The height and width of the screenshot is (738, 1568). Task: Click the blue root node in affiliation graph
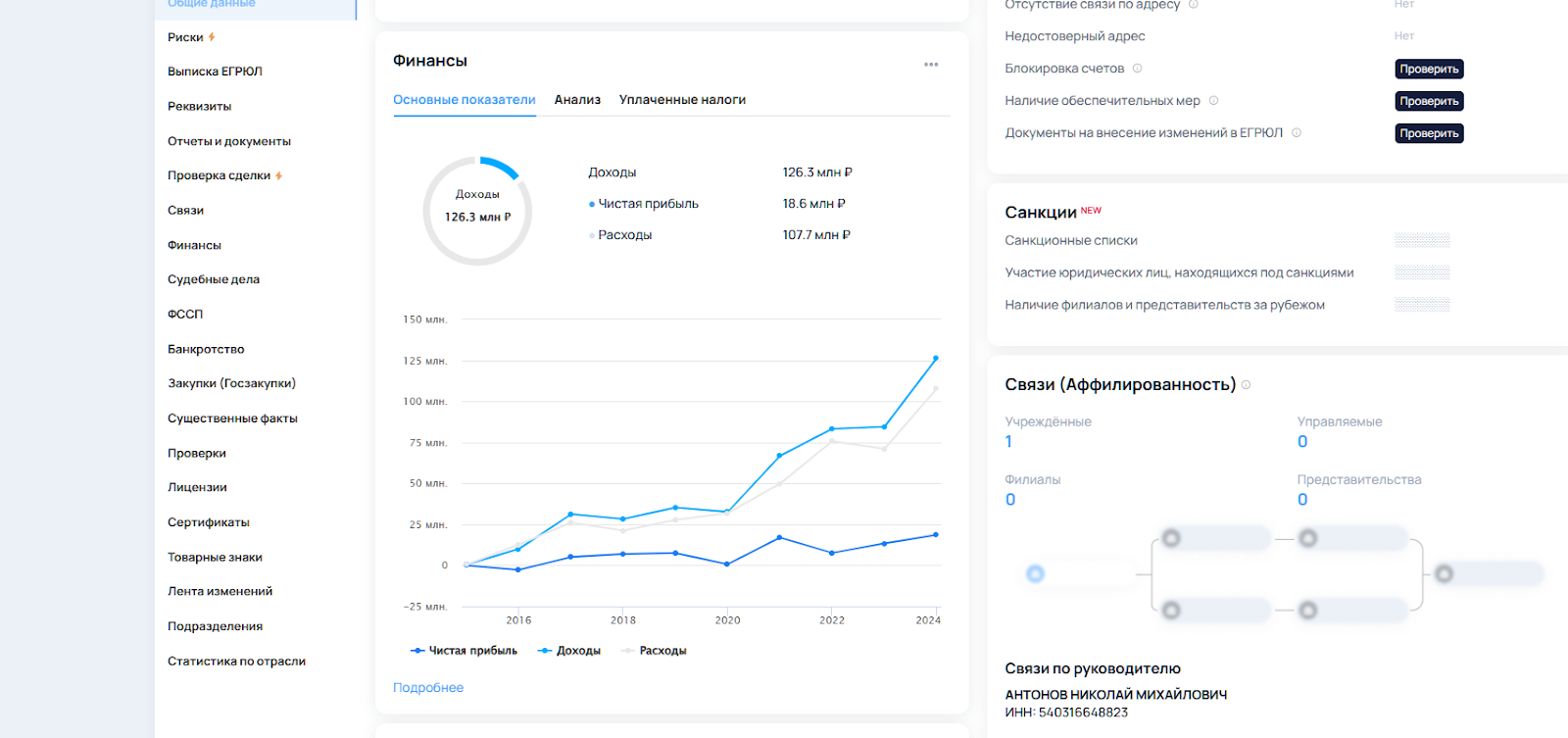tap(1035, 574)
